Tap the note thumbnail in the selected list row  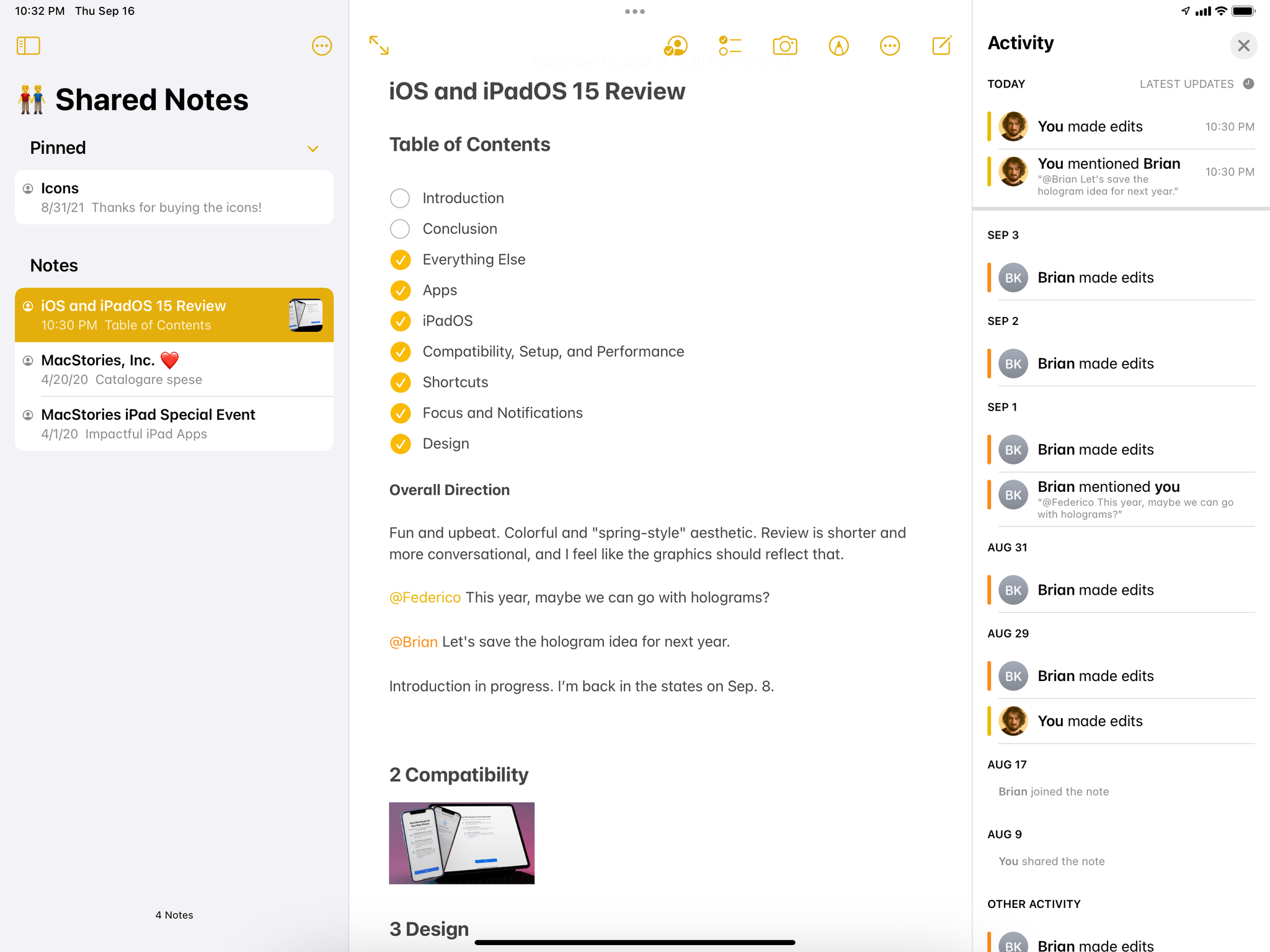[x=306, y=315]
